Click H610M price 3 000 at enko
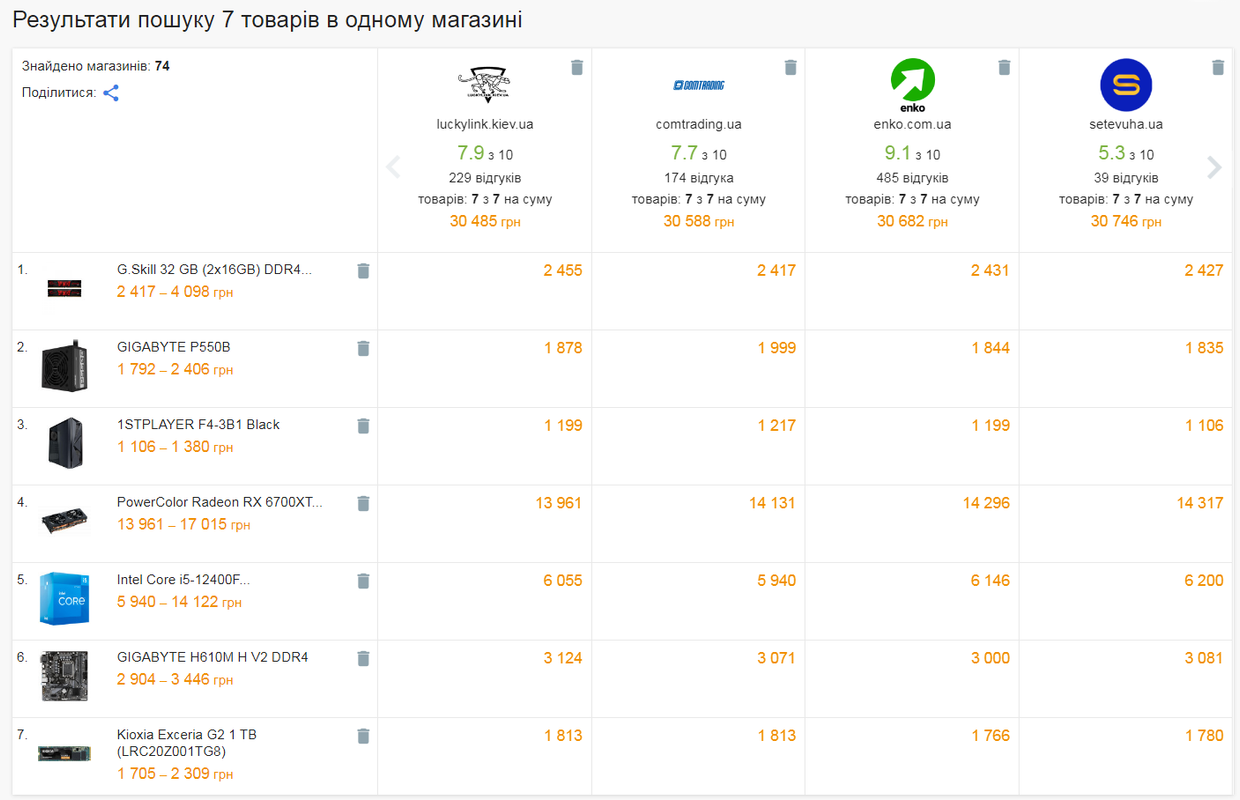This screenshot has height=800, width=1240. [x=990, y=658]
